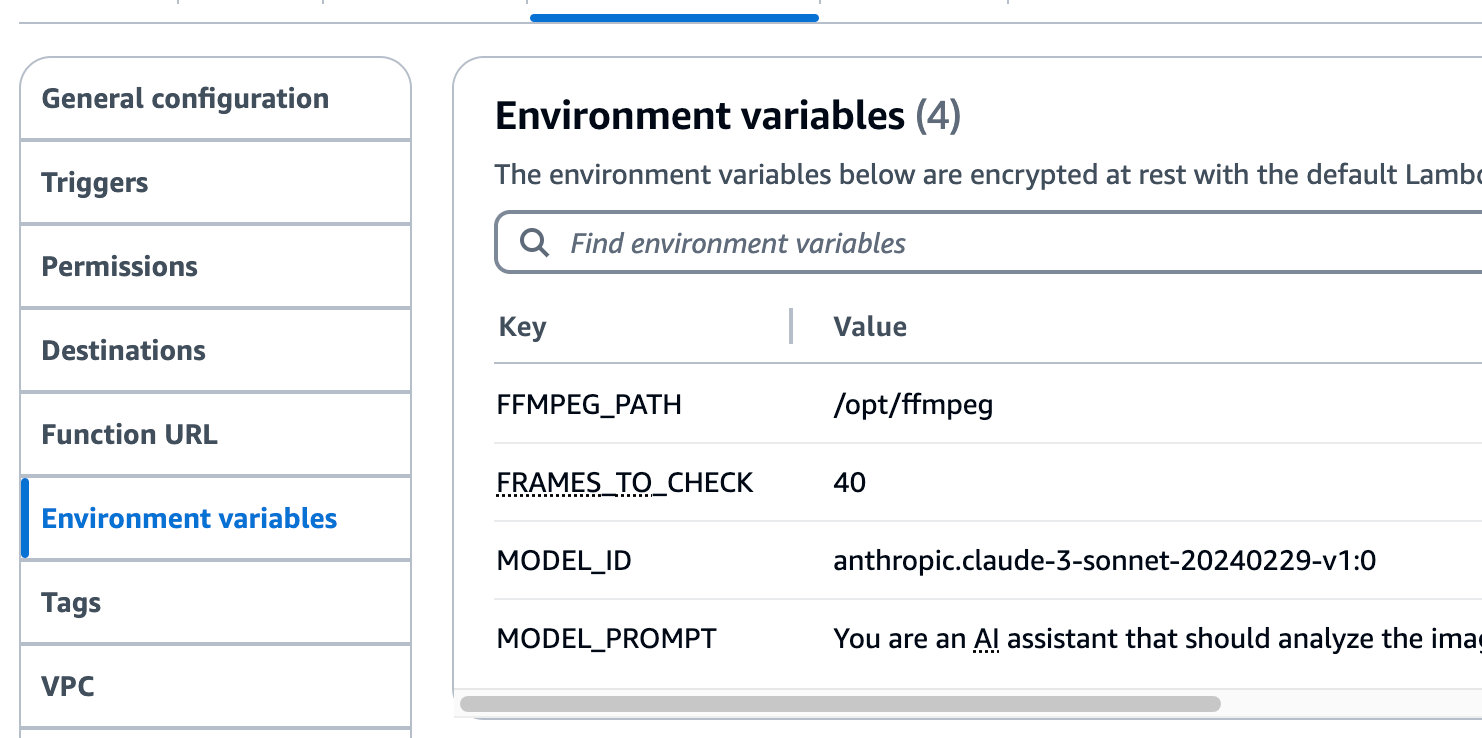The height and width of the screenshot is (738, 1482).
Task: Click the MODEL_PROMPT key
Action: click(x=607, y=639)
